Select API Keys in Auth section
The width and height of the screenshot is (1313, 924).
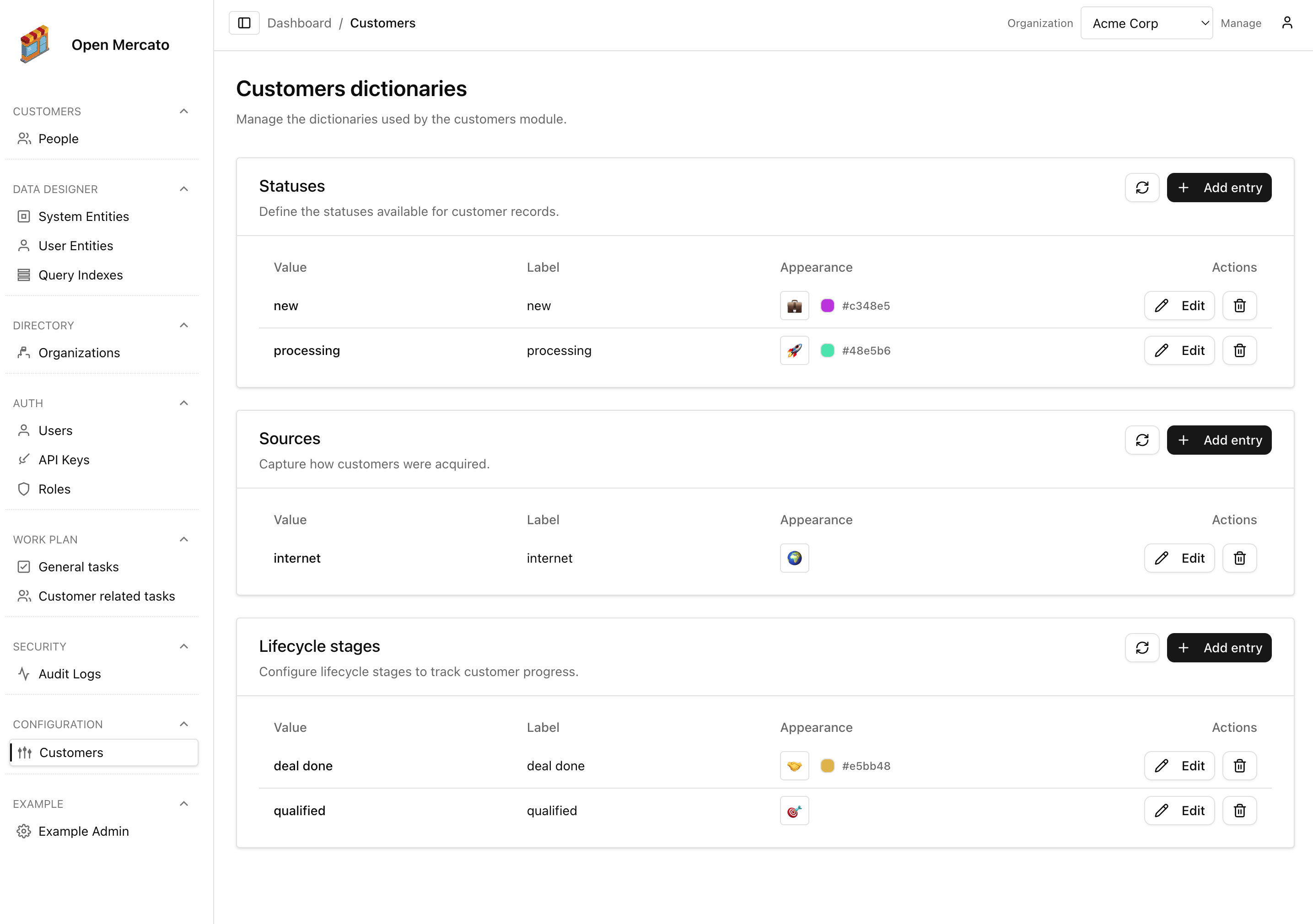pyautogui.click(x=64, y=459)
